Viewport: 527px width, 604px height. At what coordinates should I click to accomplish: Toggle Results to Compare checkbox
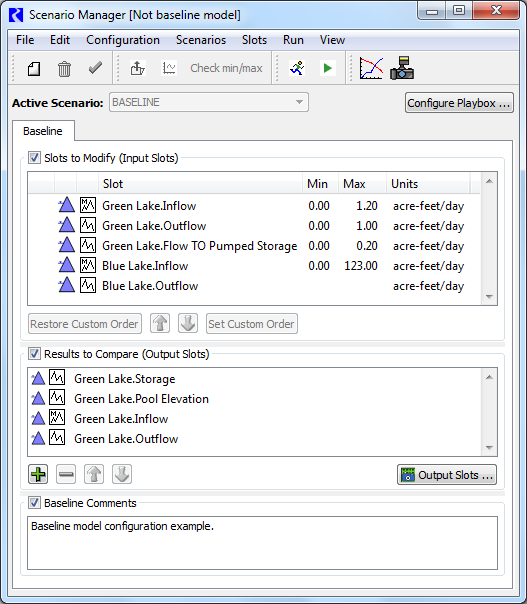coord(34,354)
